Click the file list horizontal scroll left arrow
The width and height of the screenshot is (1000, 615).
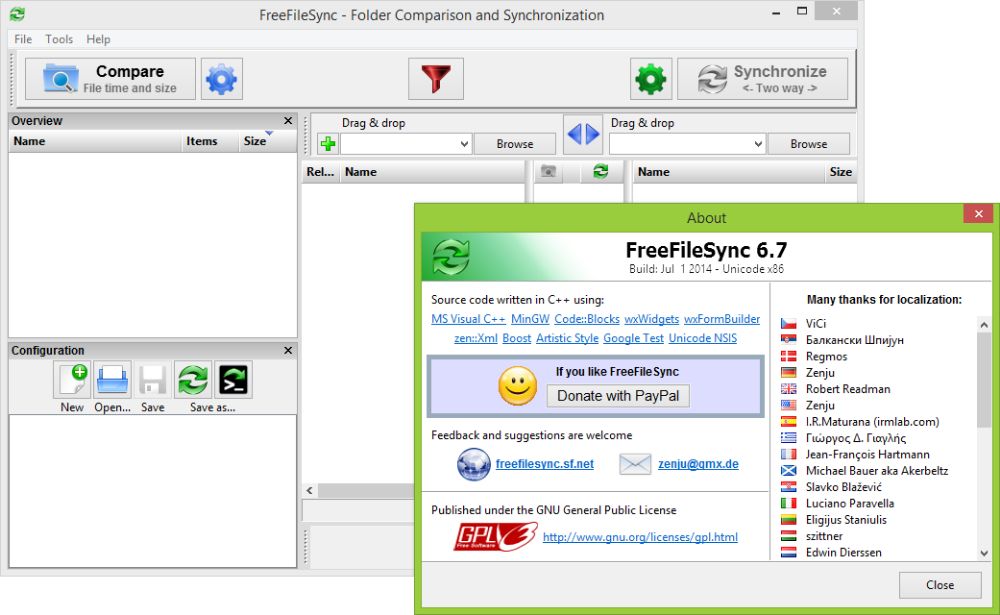309,491
